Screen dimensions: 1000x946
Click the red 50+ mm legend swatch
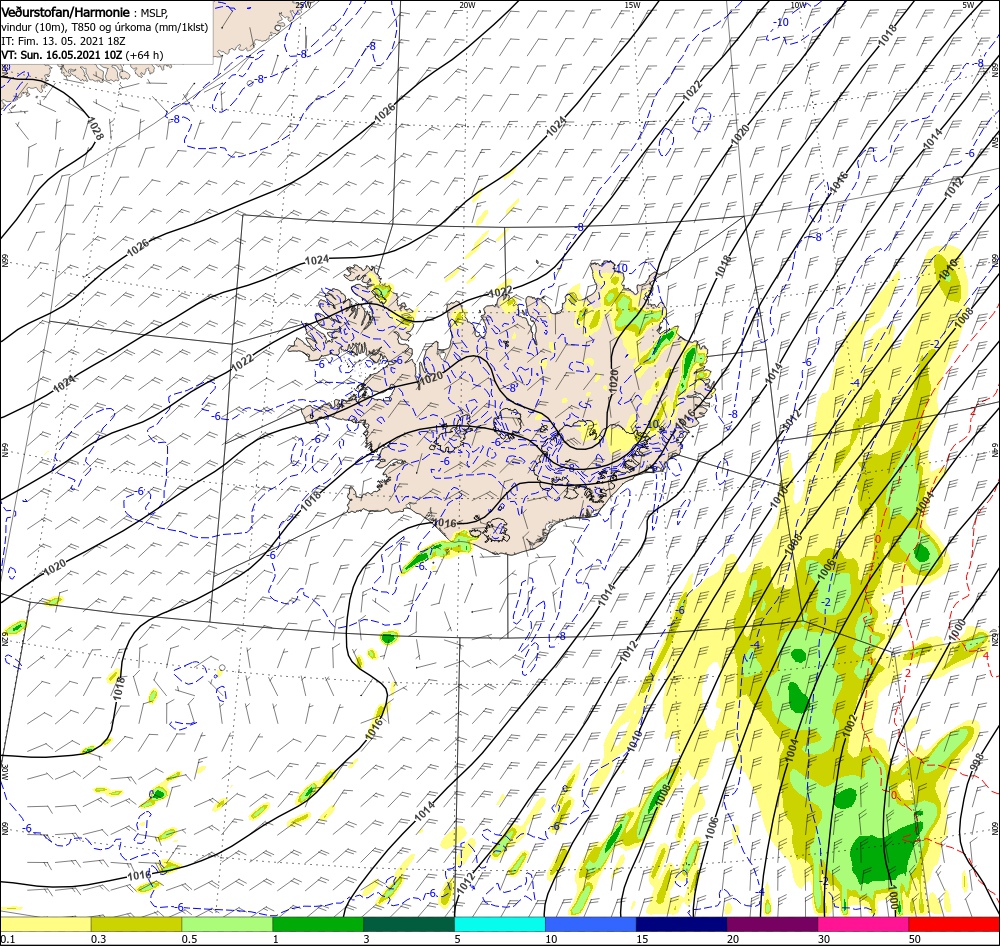tap(954, 924)
